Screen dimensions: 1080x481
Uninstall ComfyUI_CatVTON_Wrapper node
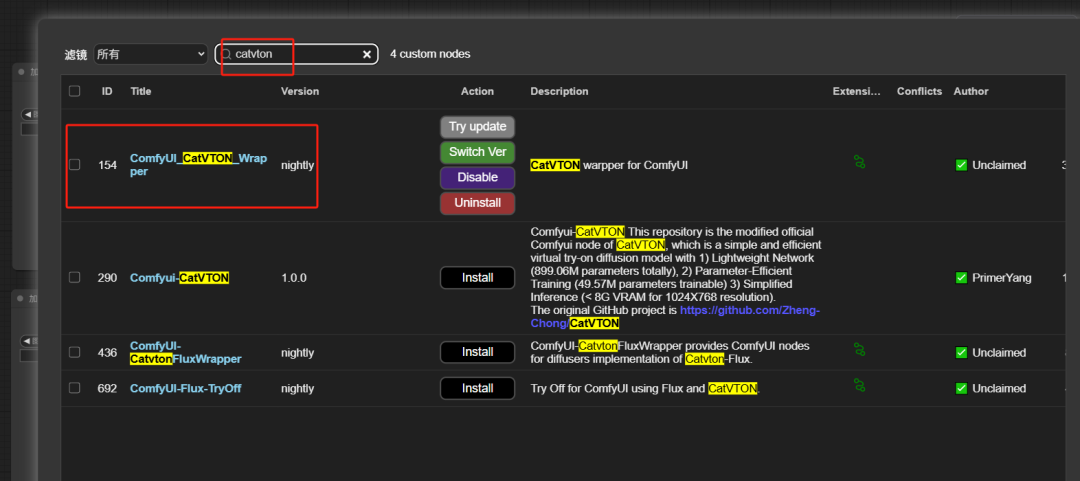(477, 203)
